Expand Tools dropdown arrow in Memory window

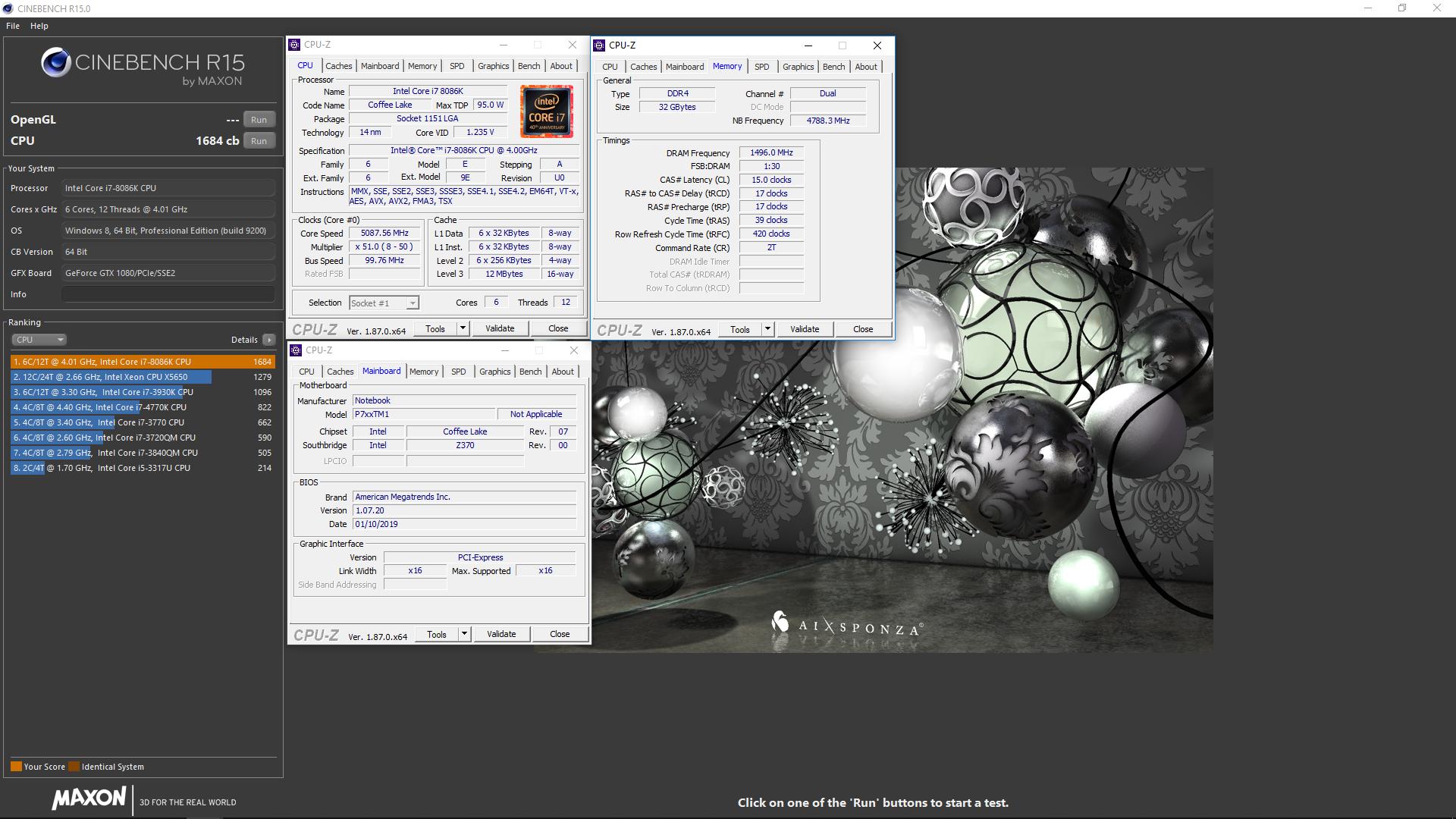click(x=767, y=329)
